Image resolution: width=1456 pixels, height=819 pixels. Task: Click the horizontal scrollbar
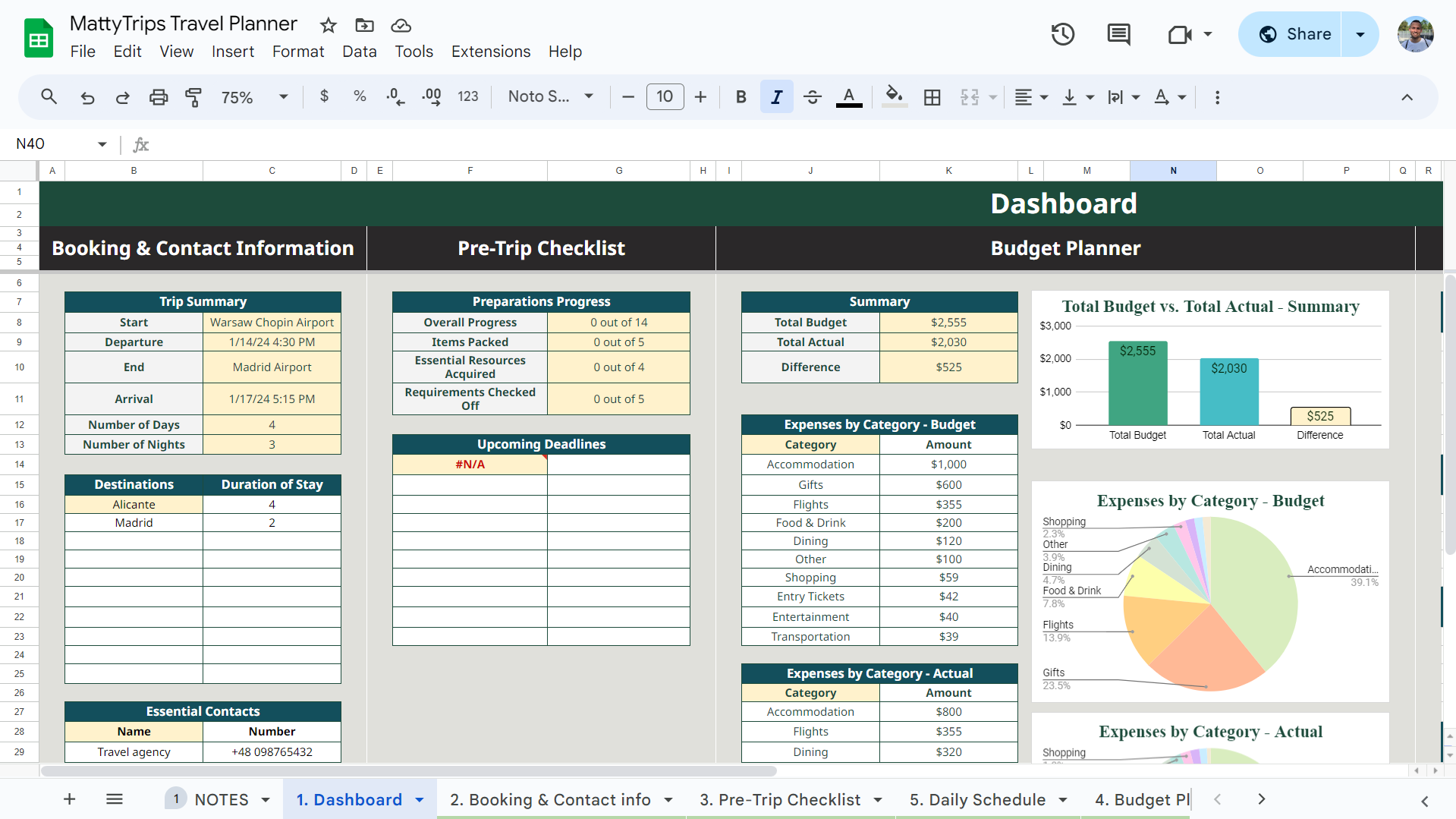click(x=408, y=771)
